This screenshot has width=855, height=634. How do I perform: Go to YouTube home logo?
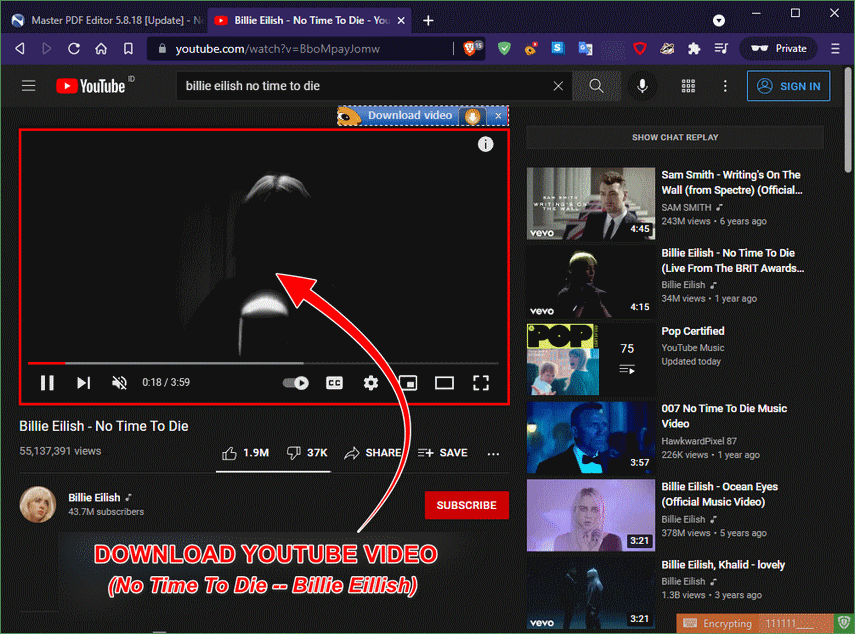[91, 86]
